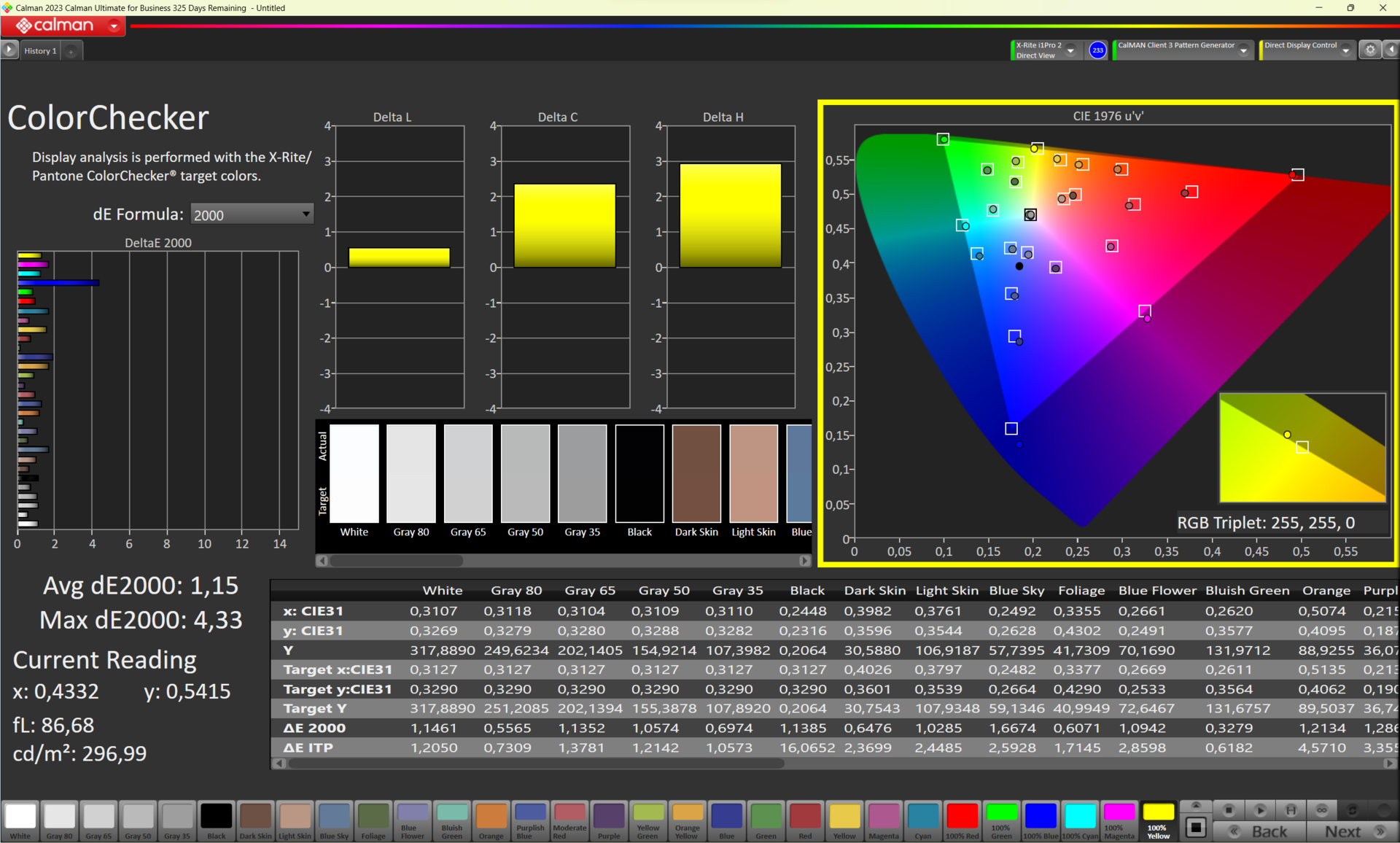
Task: Click the stop measurement icon
Action: click(1229, 810)
